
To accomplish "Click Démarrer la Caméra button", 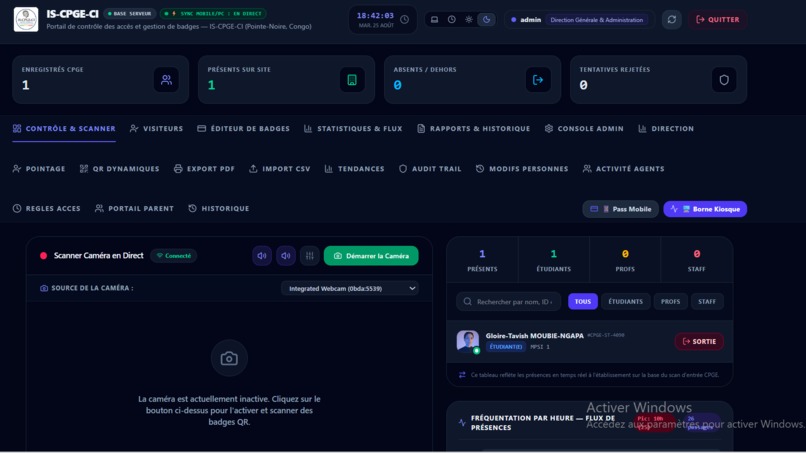I will click(x=371, y=256).
